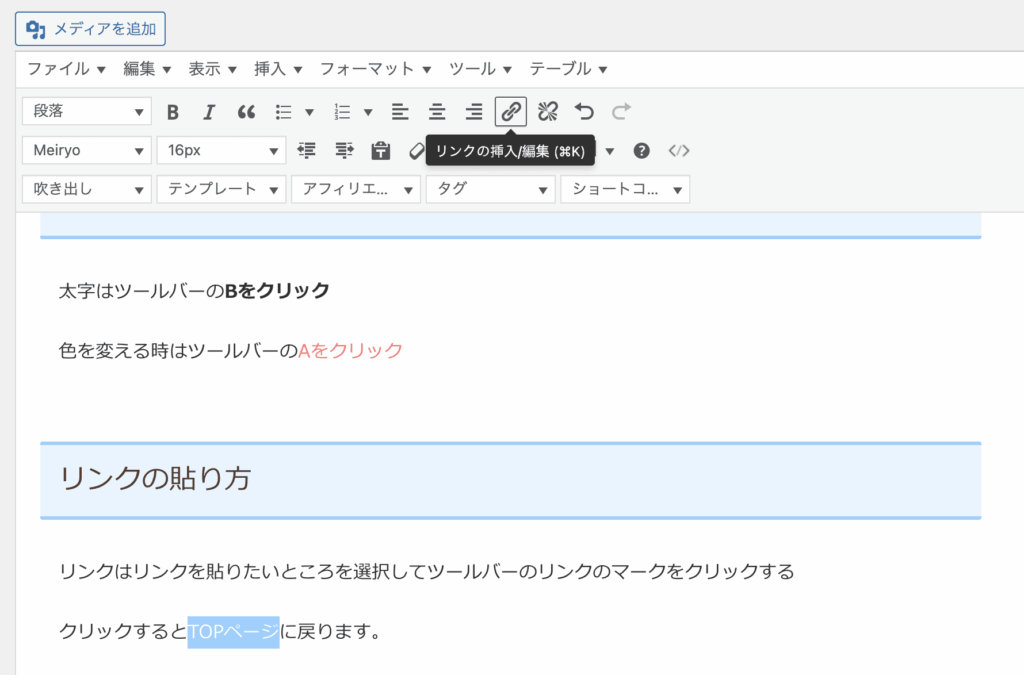Open the ショートコード dropdown
Viewport: 1024px width, 675px height.
point(625,188)
